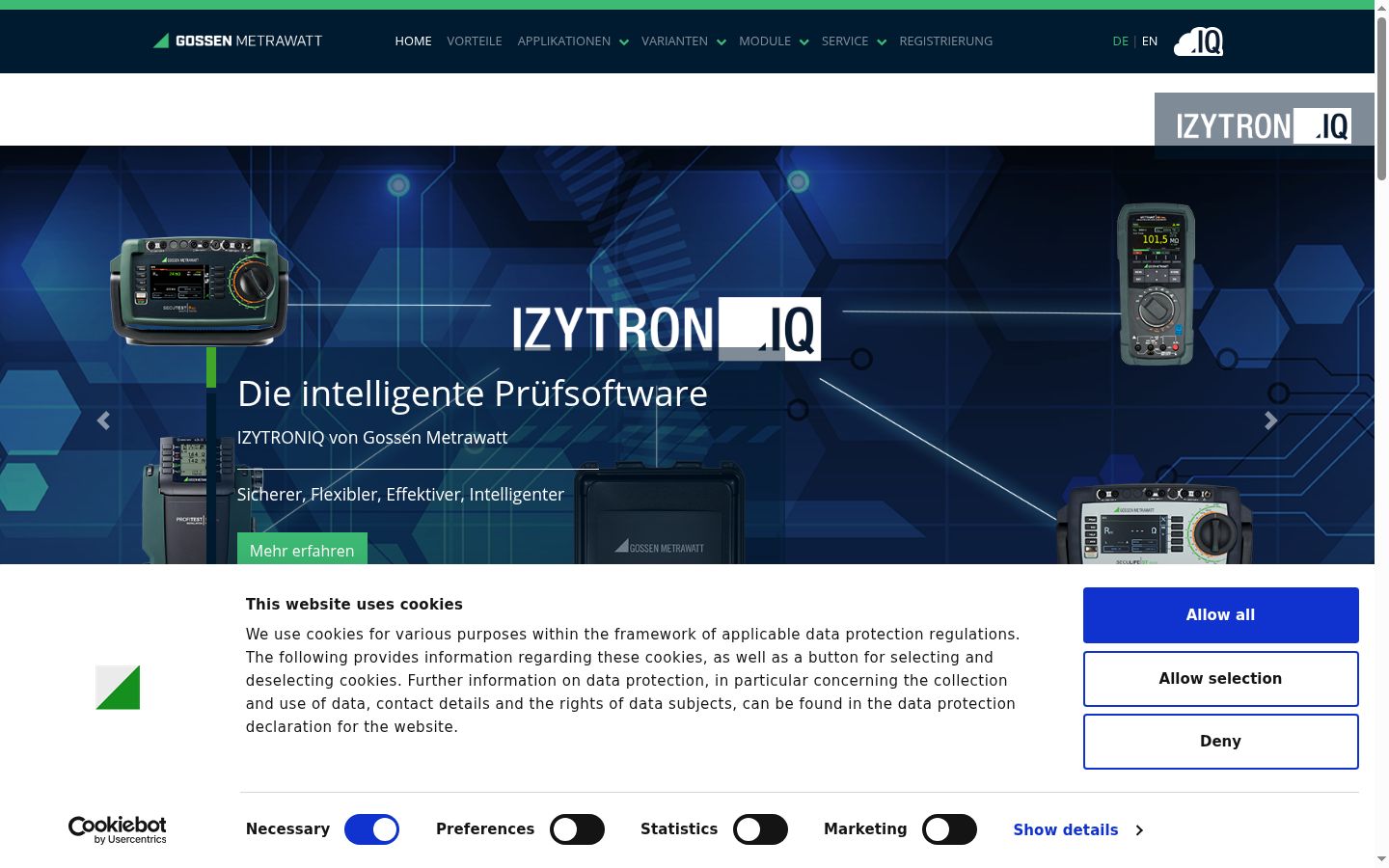The width and height of the screenshot is (1389, 868).
Task: Advance carousel with right arrow
Action: pyautogui.click(x=1271, y=420)
